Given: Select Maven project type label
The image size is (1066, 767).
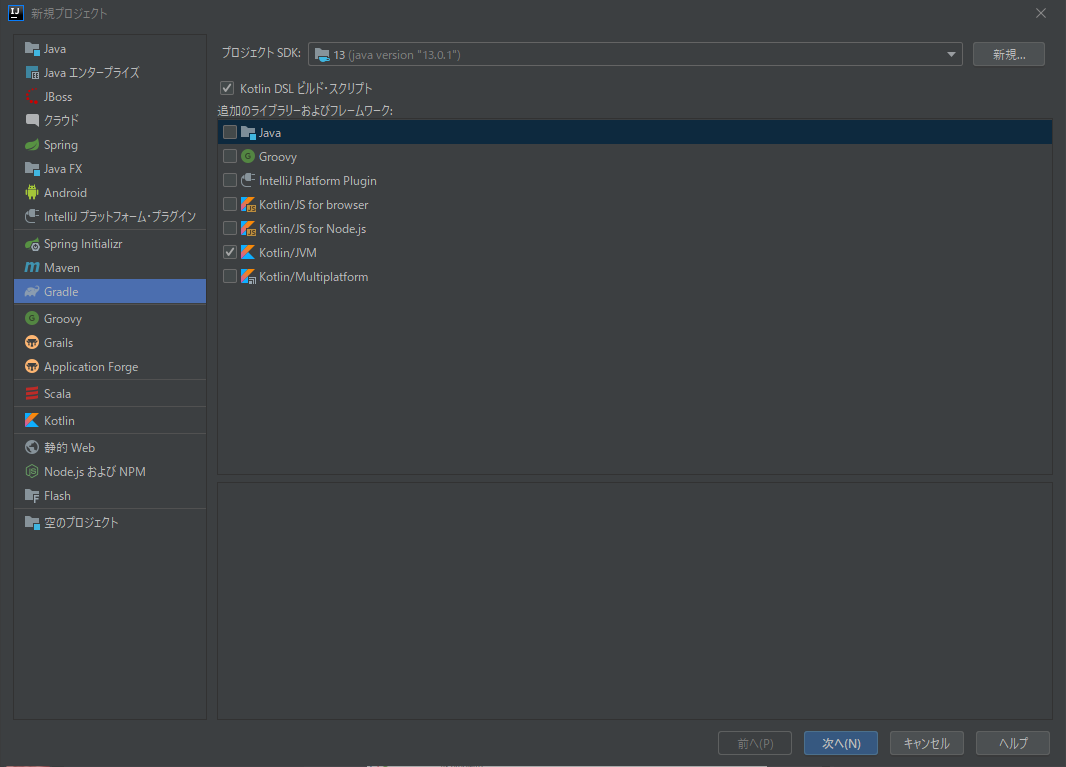Looking at the screenshot, I should (x=62, y=268).
